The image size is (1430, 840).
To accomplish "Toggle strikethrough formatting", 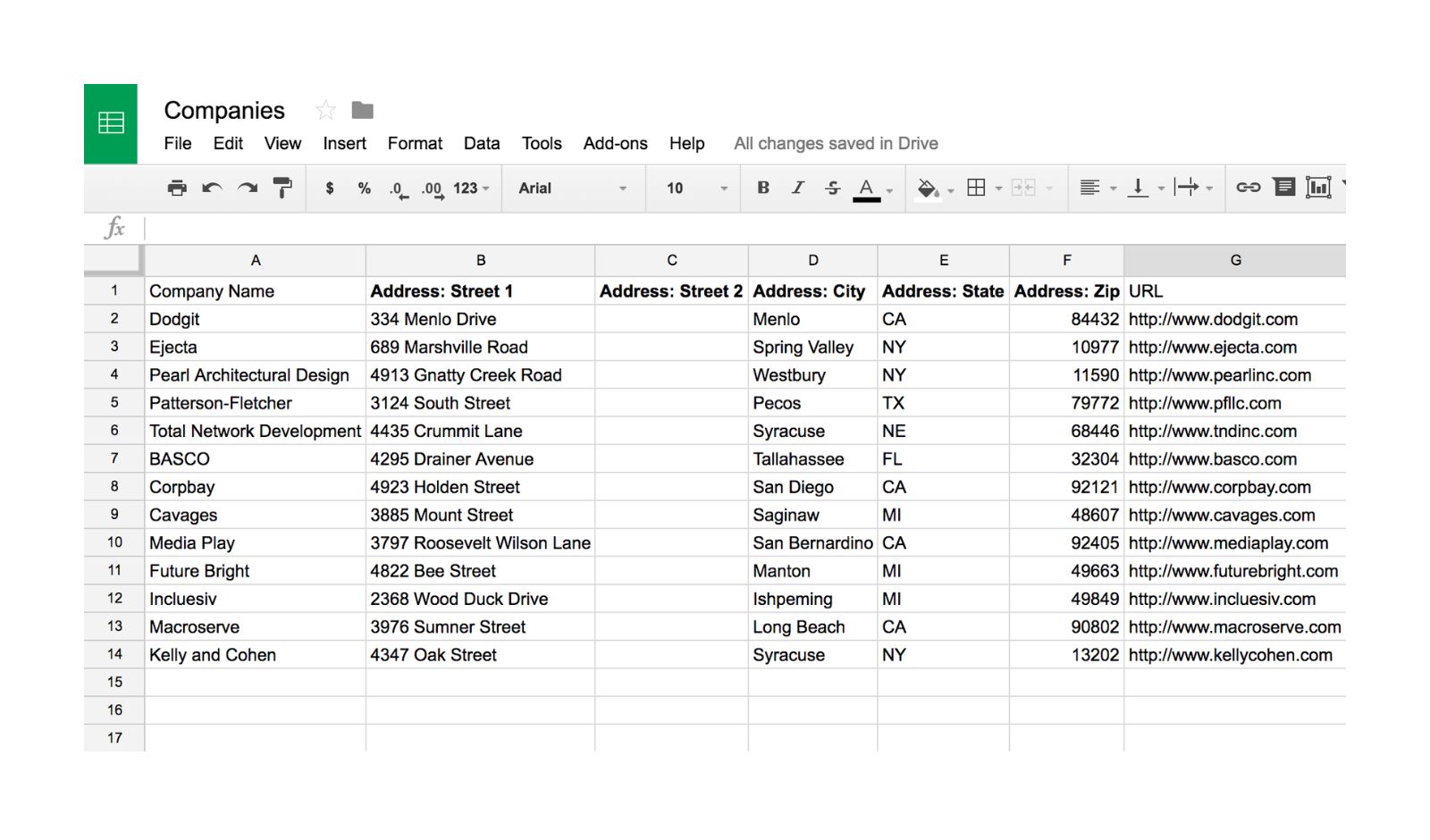I will (x=832, y=188).
